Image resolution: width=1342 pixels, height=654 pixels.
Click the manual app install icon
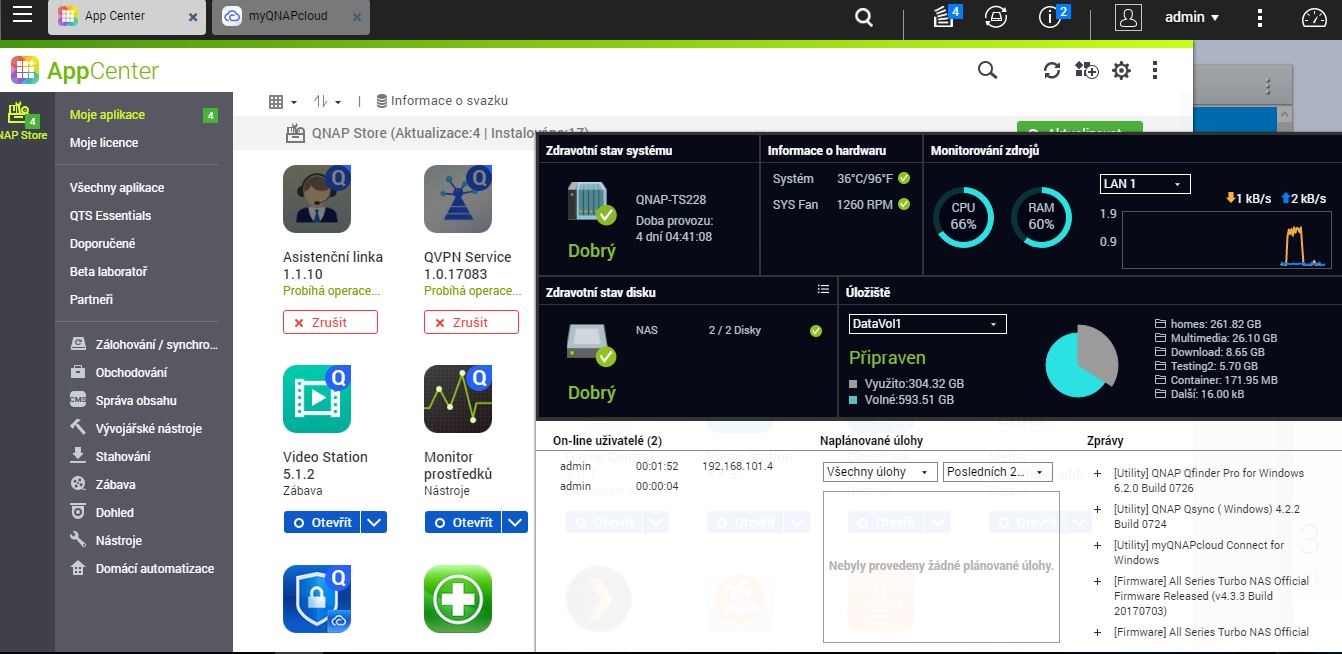click(1086, 70)
